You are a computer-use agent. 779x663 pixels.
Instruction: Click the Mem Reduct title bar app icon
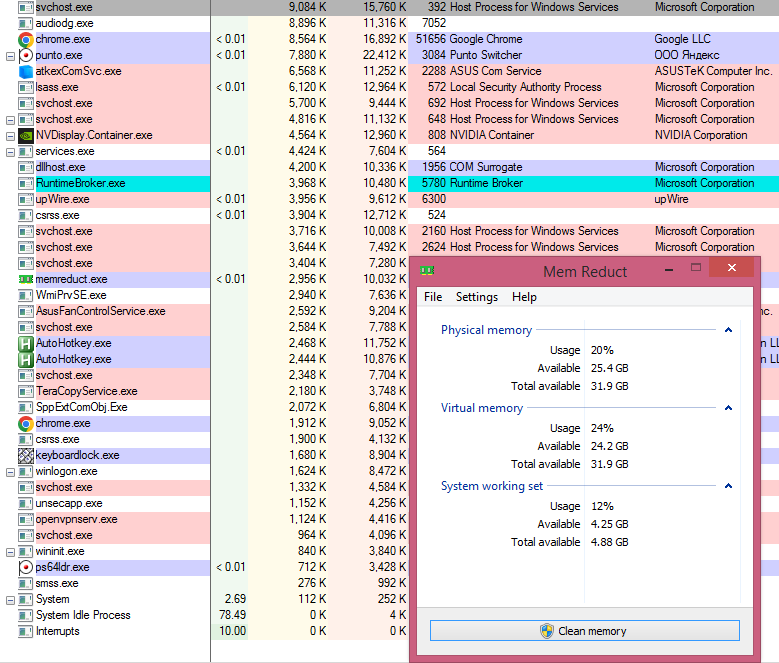(x=427, y=271)
